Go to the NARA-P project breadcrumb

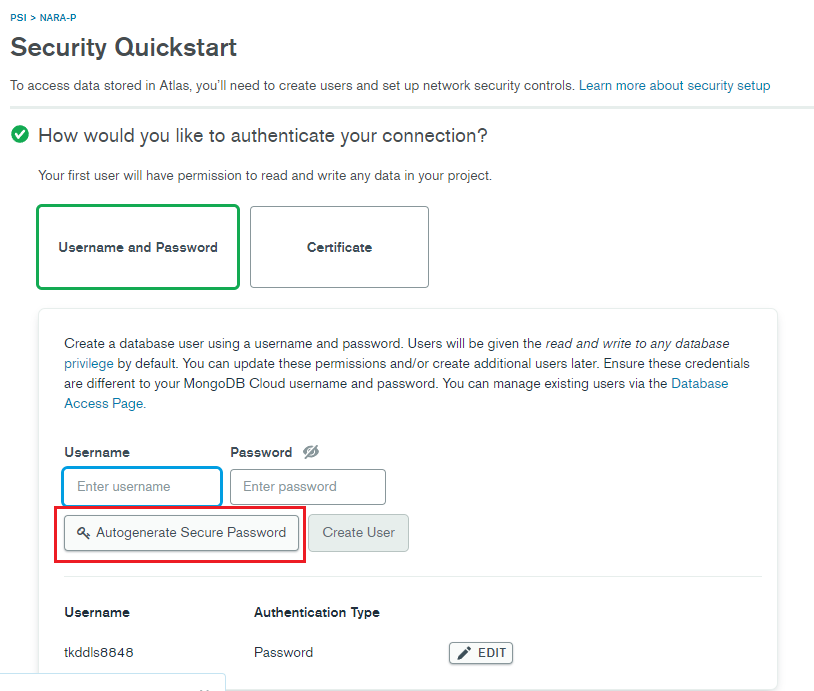[58, 18]
